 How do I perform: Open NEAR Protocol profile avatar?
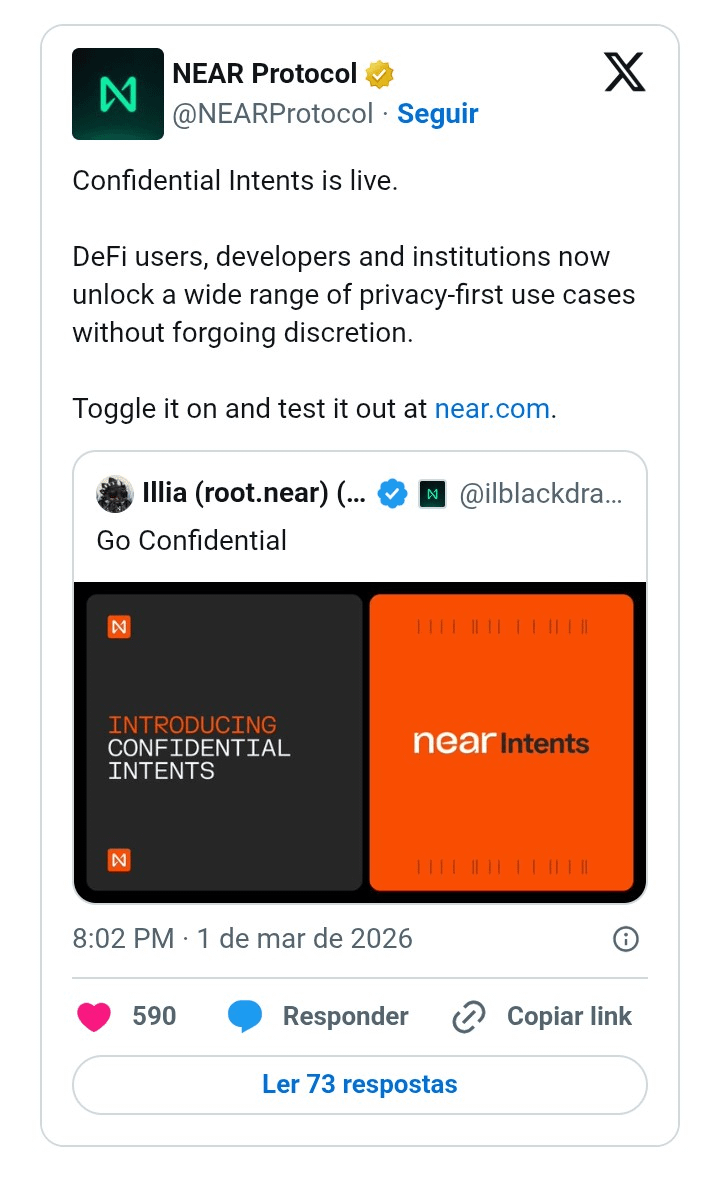(x=118, y=94)
